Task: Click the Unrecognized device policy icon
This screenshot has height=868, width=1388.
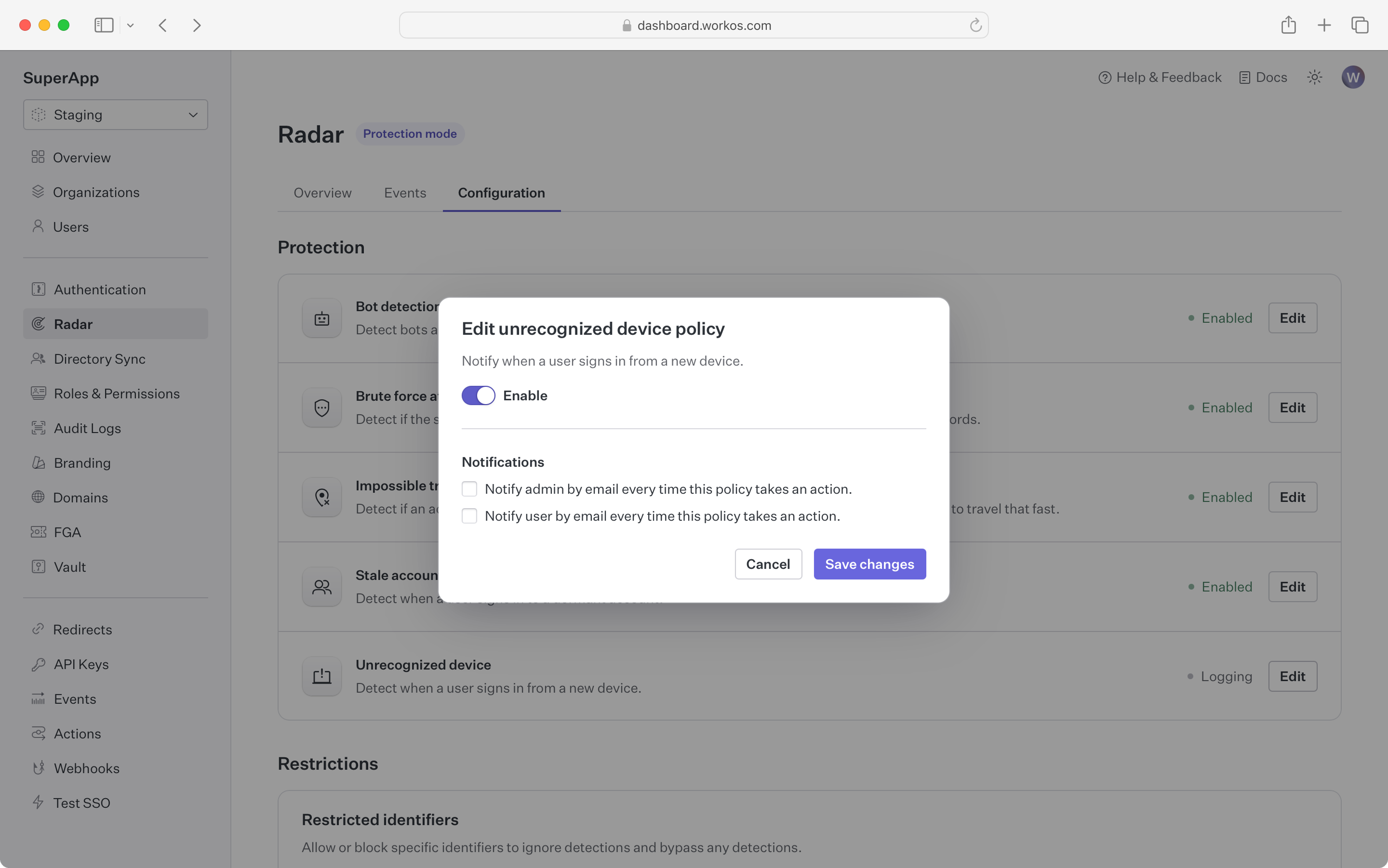Action: [321, 676]
